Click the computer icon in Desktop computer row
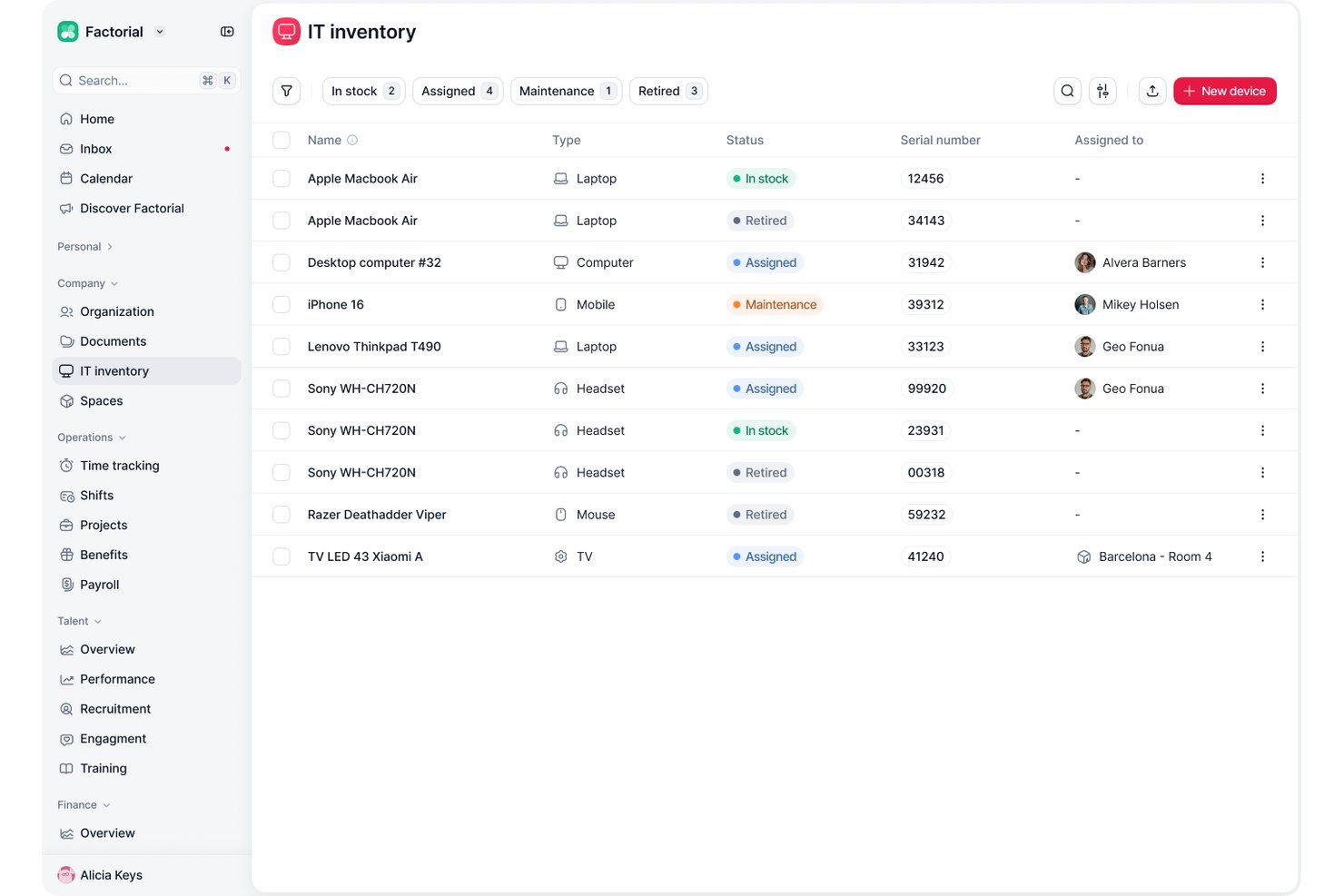 pyautogui.click(x=561, y=262)
